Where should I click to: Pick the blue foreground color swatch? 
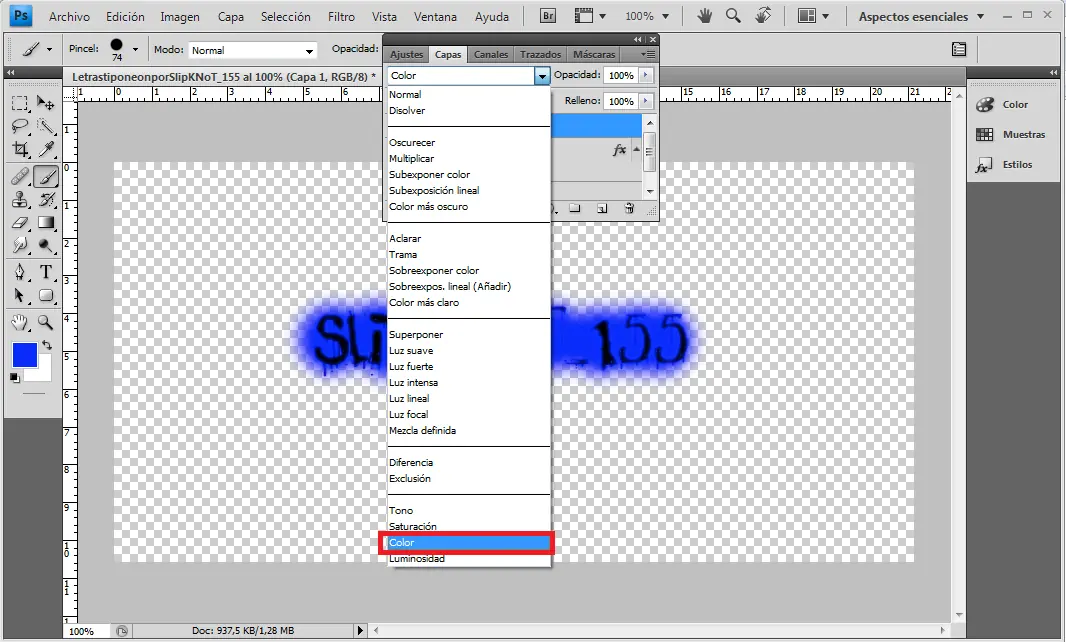(24, 355)
